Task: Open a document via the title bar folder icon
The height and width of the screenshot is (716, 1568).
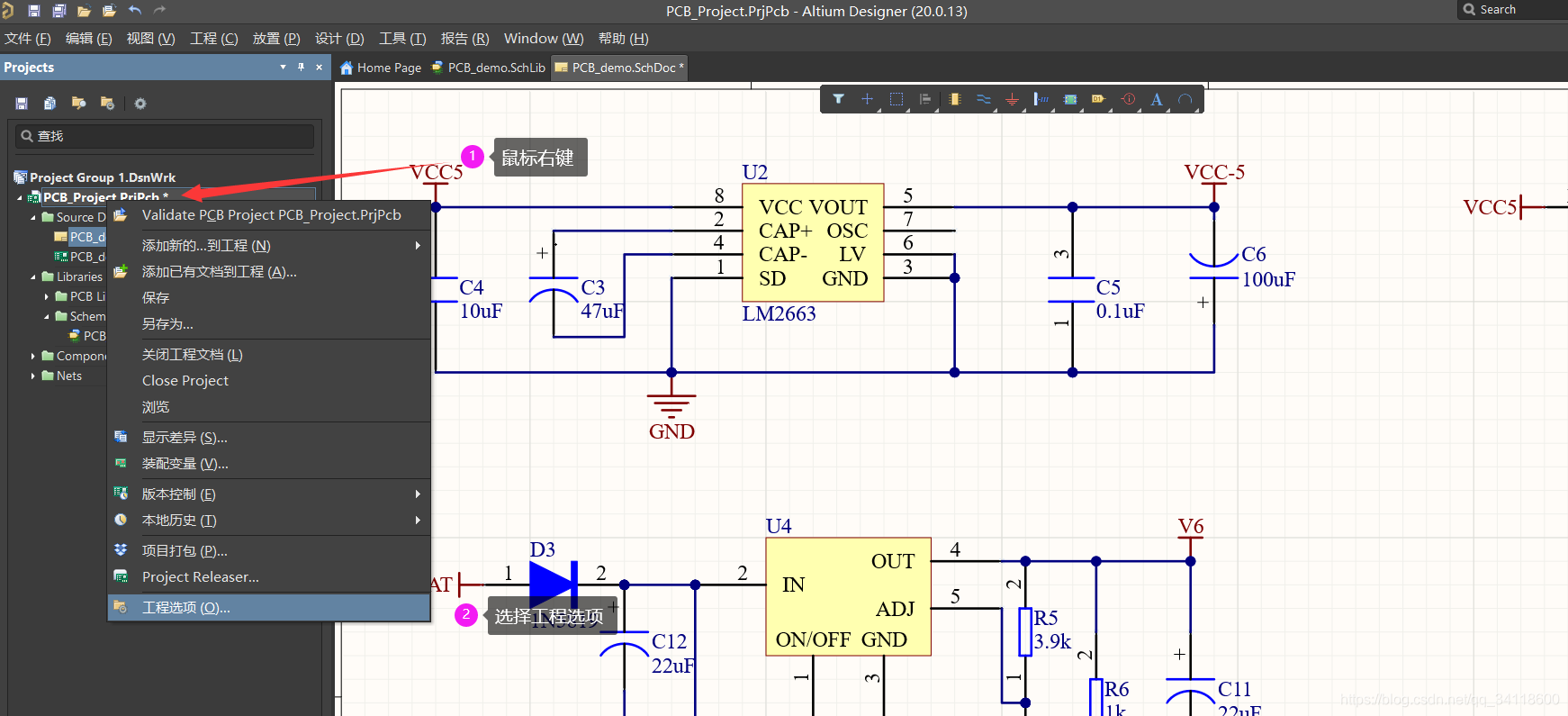Action: 84,11
